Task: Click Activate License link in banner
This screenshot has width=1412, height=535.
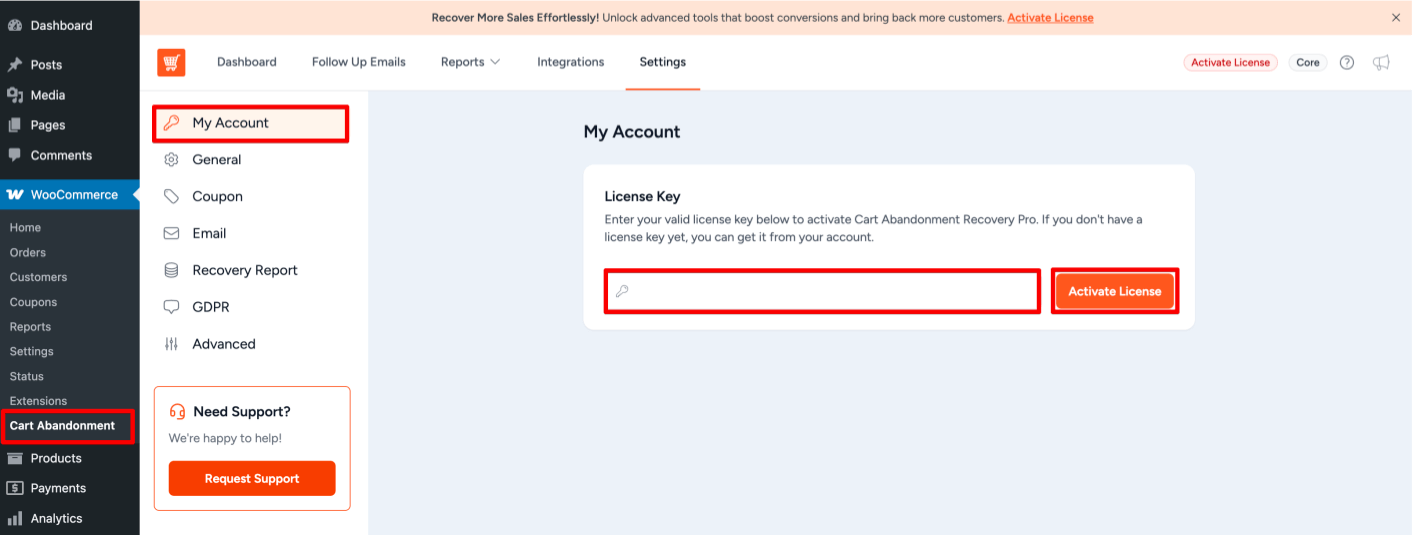Action: [1050, 18]
